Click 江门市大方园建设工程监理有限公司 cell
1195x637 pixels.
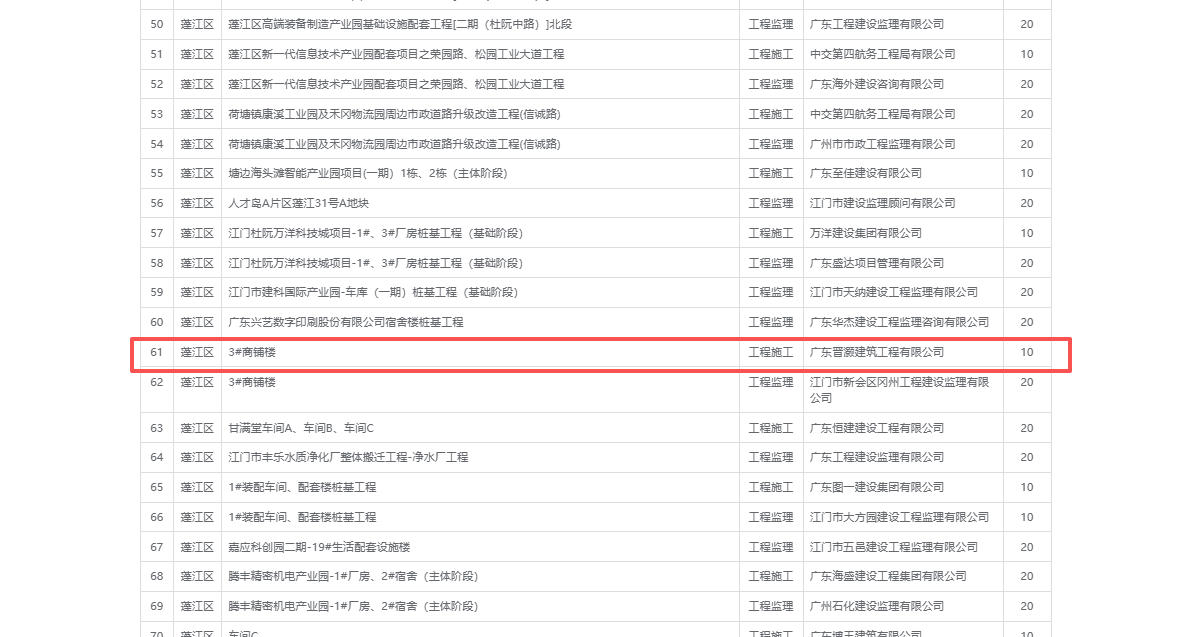click(x=898, y=517)
